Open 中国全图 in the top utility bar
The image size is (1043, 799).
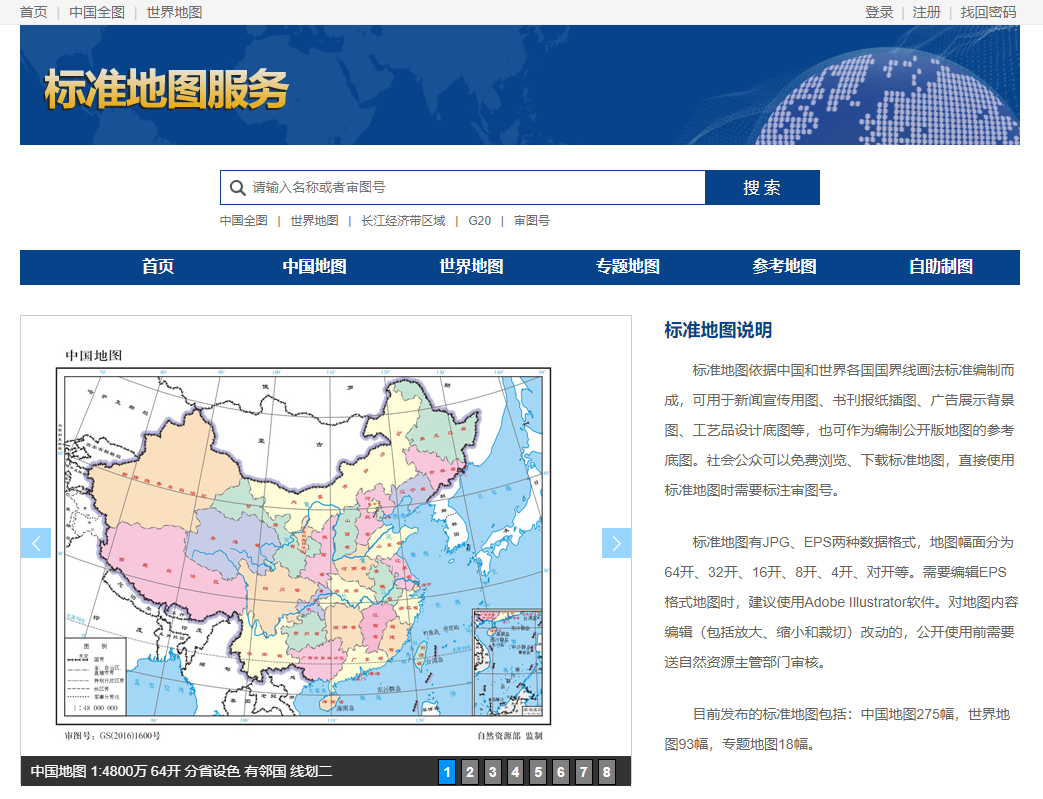97,12
